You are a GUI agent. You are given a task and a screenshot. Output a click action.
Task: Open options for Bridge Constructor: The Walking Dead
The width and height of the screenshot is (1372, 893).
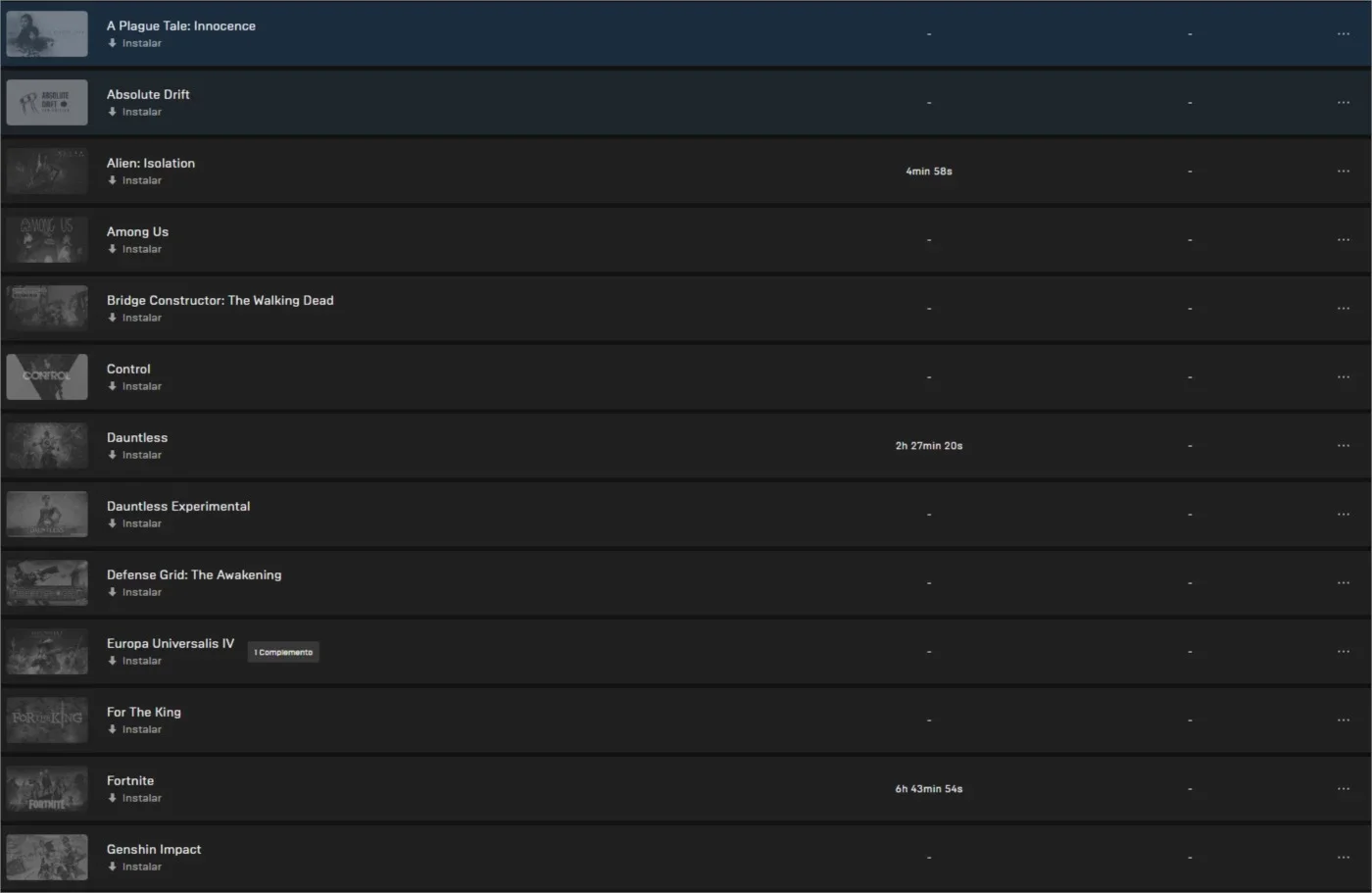click(1343, 309)
